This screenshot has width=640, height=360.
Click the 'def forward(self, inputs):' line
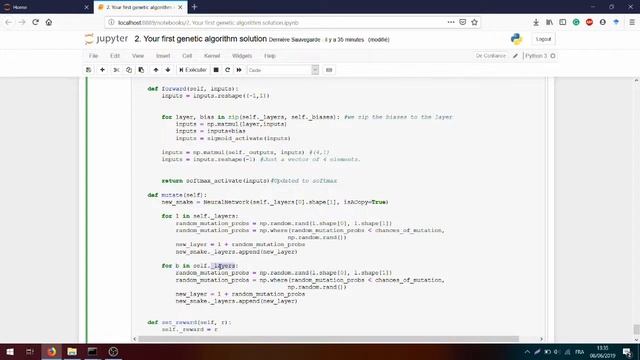point(193,89)
